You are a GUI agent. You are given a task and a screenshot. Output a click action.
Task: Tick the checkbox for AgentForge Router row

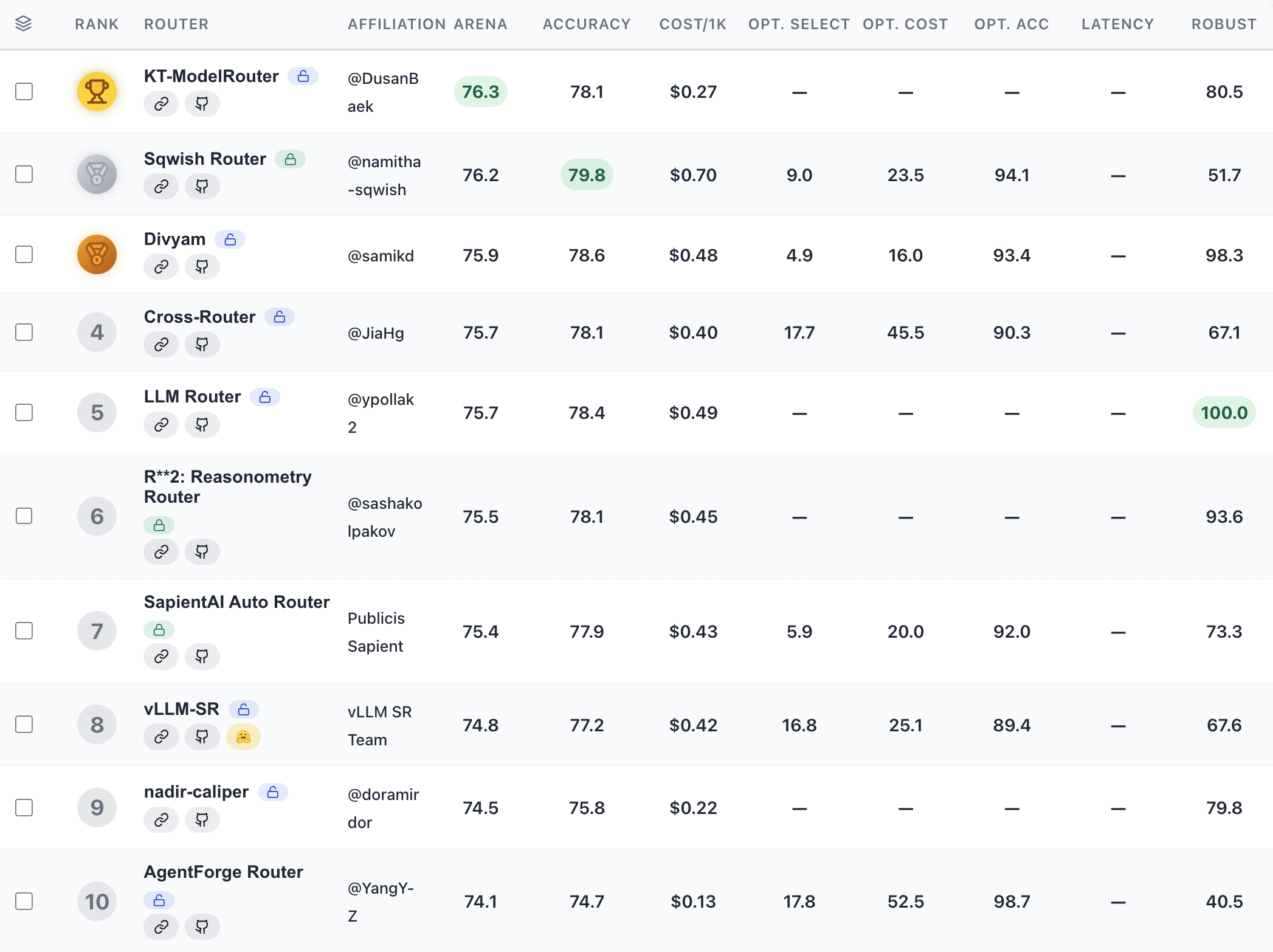(x=24, y=902)
